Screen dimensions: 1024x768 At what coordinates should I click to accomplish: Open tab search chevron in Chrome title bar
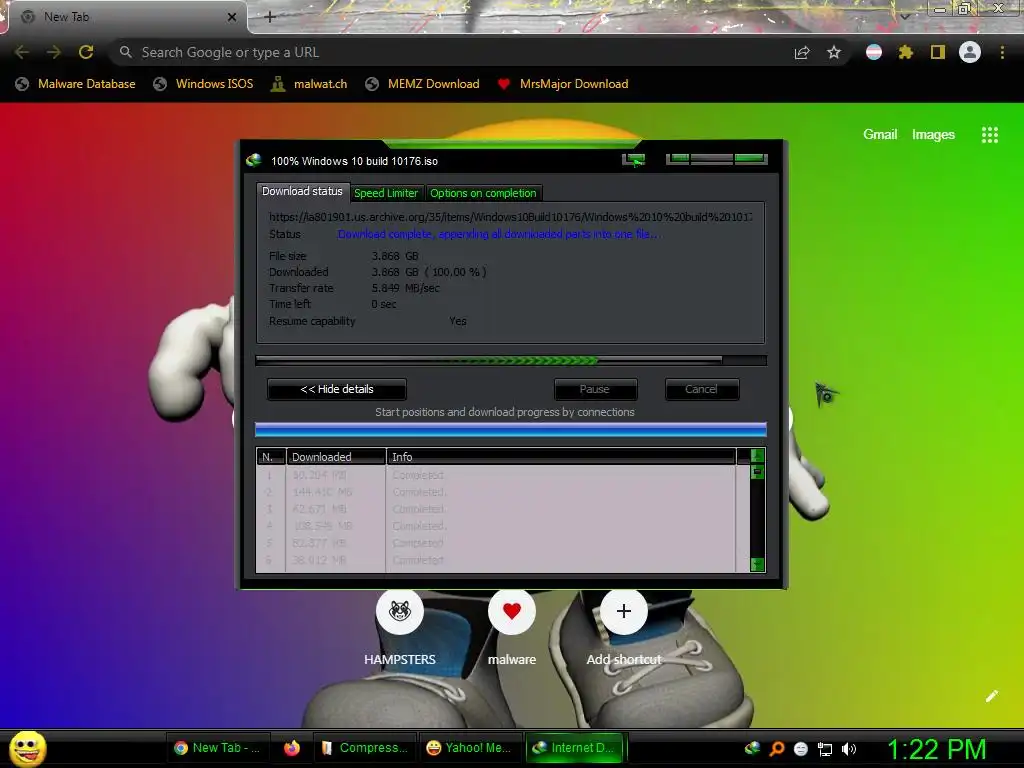pyautogui.click(x=905, y=16)
